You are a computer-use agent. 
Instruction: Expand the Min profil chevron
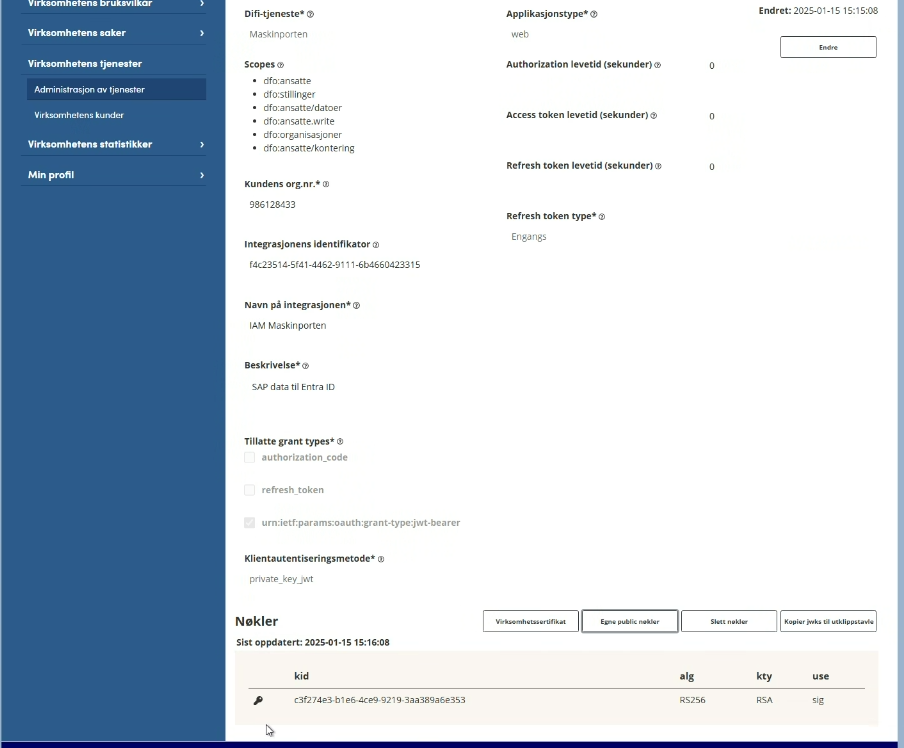[202, 175]
